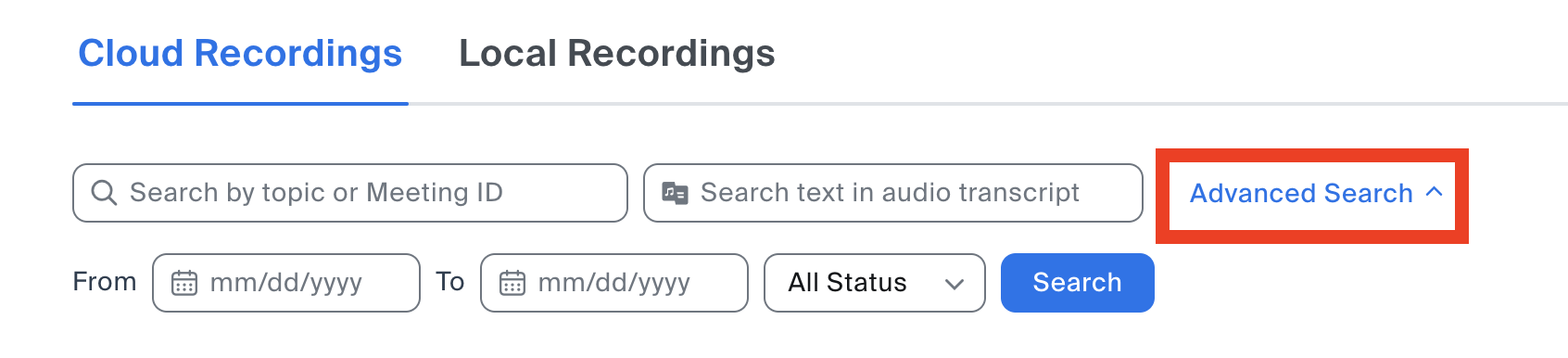1568x358 pixels.
Task: Click the blue Search button
Action: point(1077,283)
